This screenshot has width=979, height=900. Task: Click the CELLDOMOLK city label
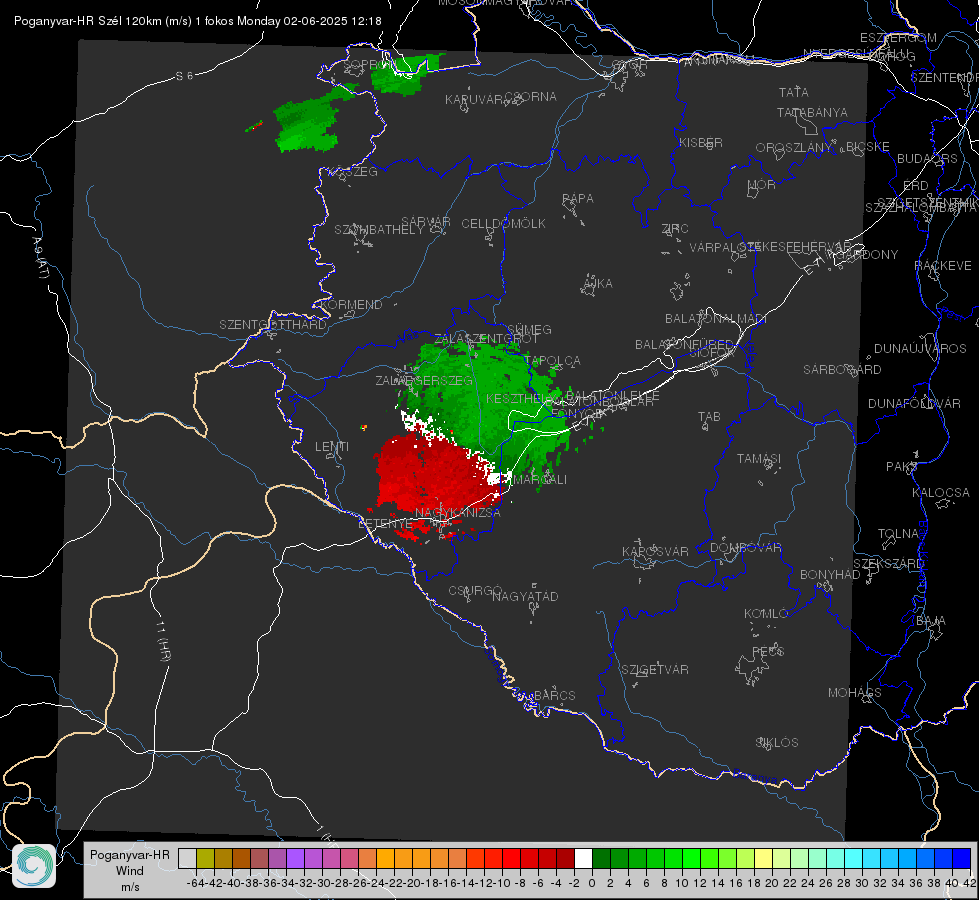[503, 224]
